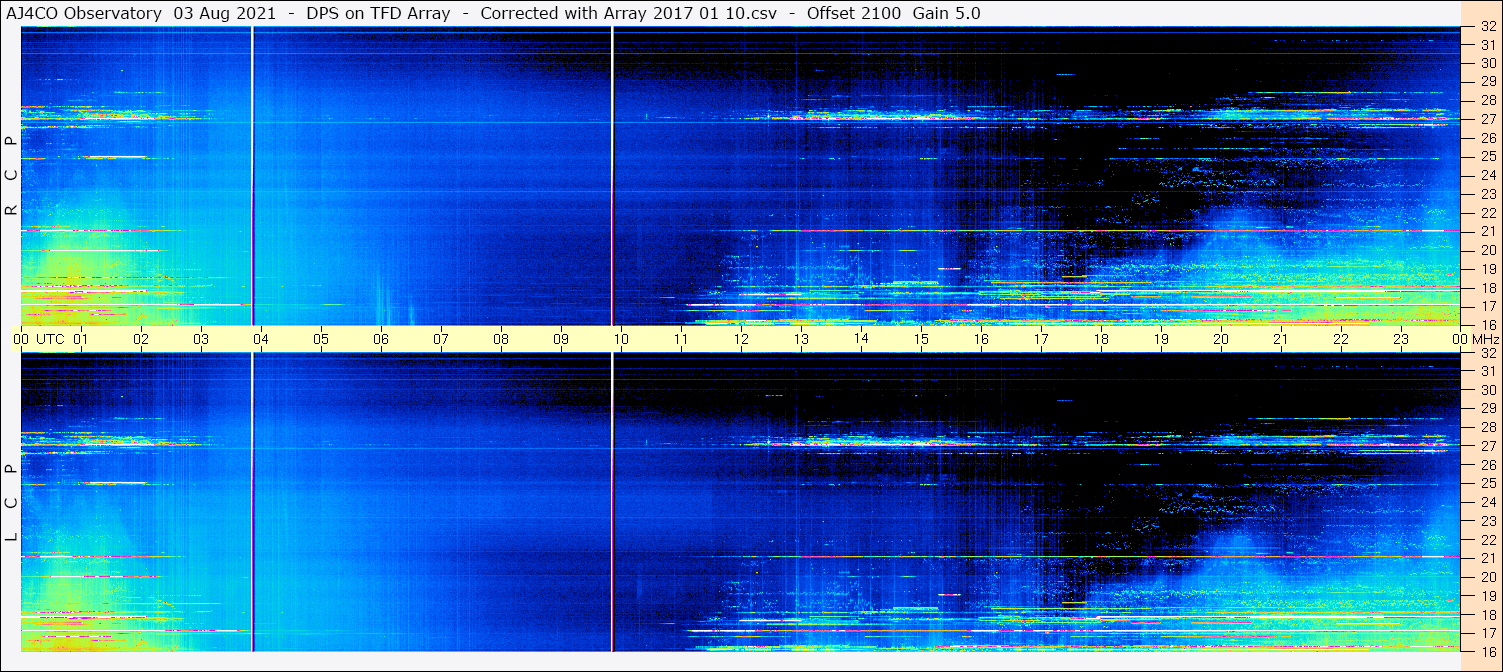Screen dimensions: 1503x672
Task: Click the "18" MHz tick on the LCP frequency scale
Action: point(1487,615)
